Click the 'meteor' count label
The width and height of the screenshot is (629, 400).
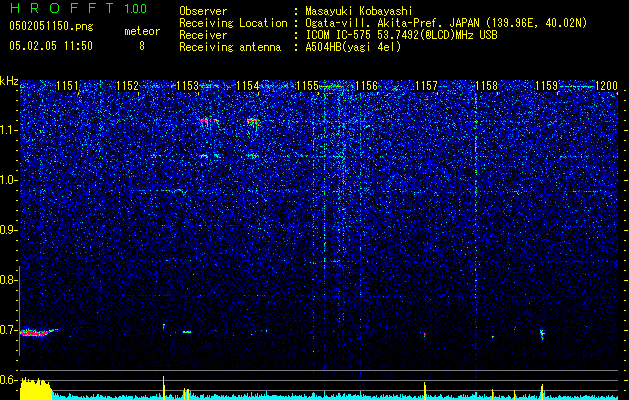(x=142, y=31)
